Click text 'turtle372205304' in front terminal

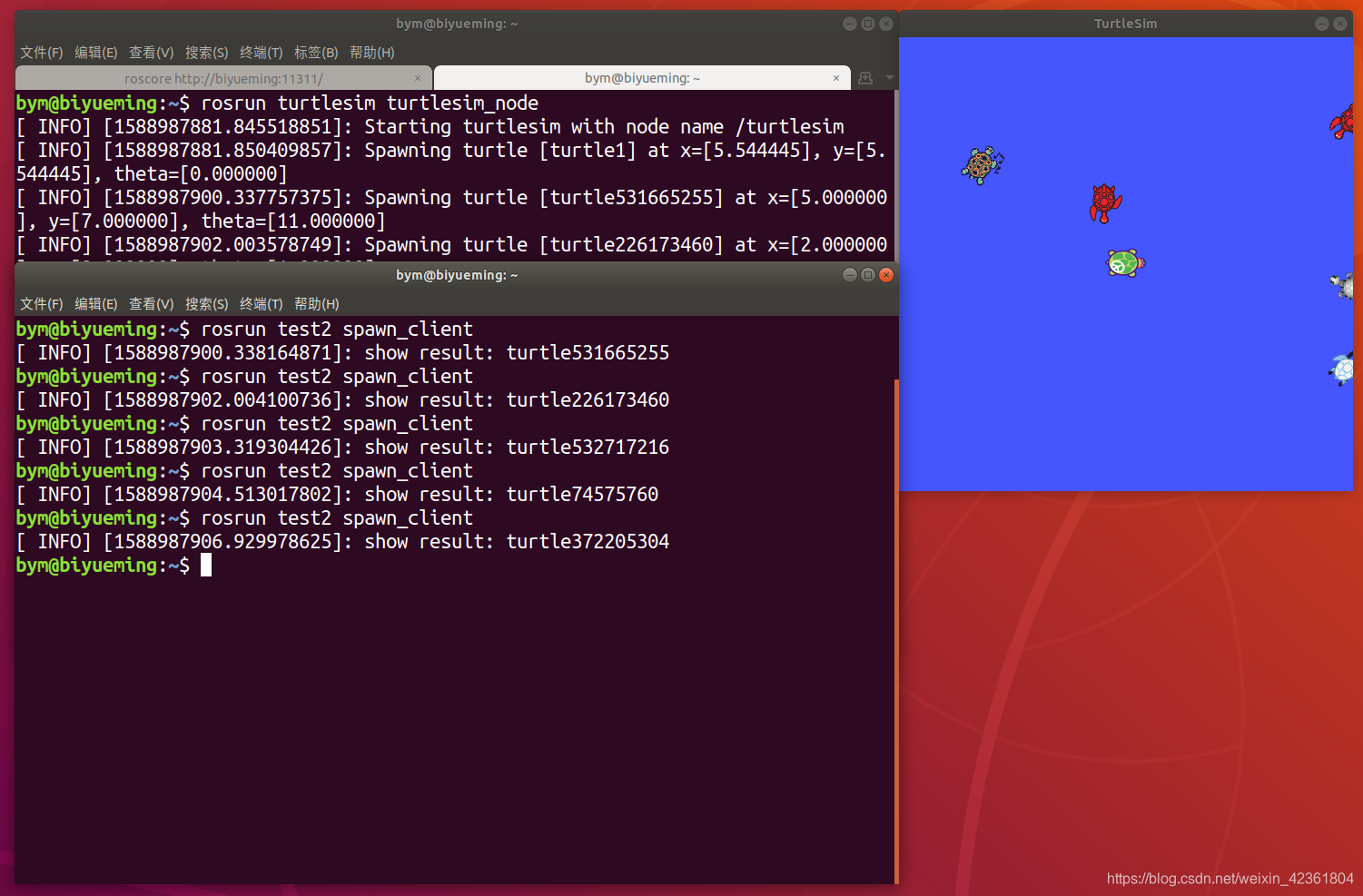pyautogui.click(x=588, y=542)
